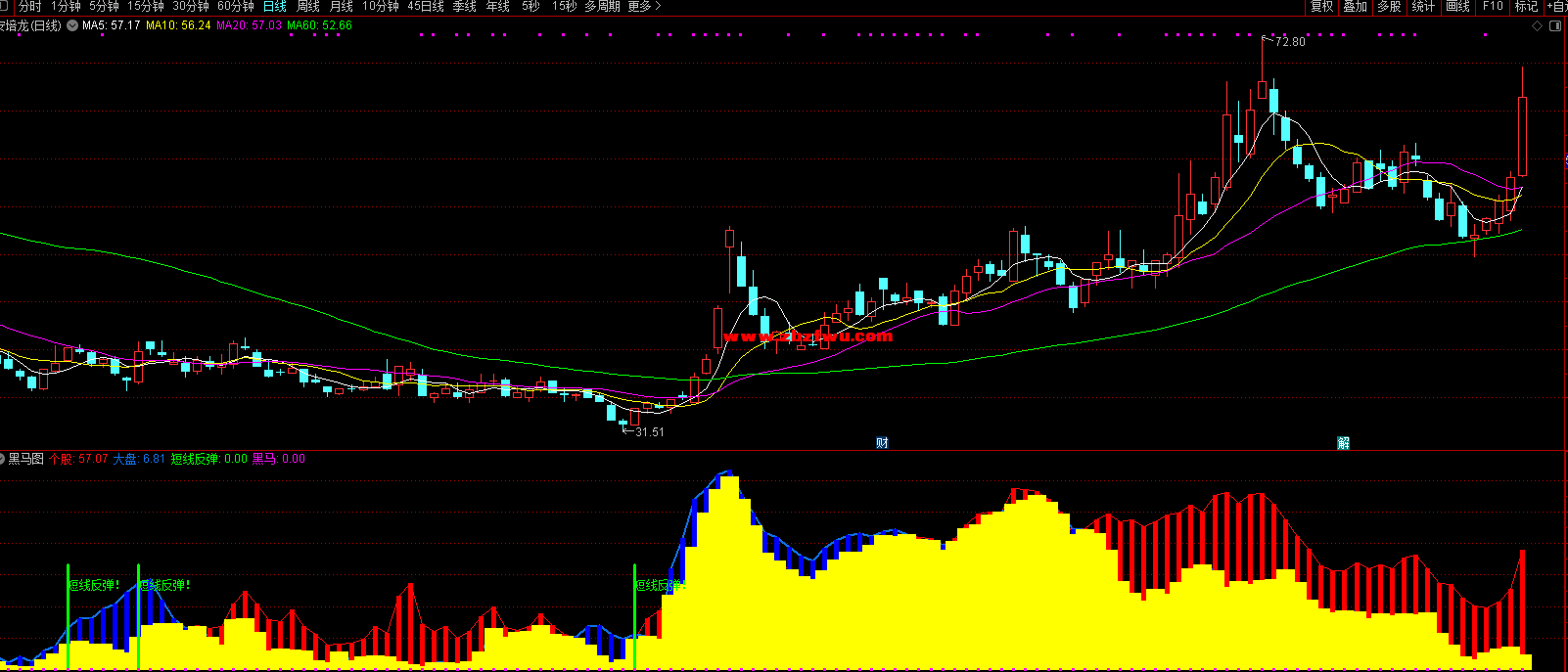This screenshot has height=672, width=1568.
Task: Open the 多周期 multi-period view
Action: pos(602,6)
